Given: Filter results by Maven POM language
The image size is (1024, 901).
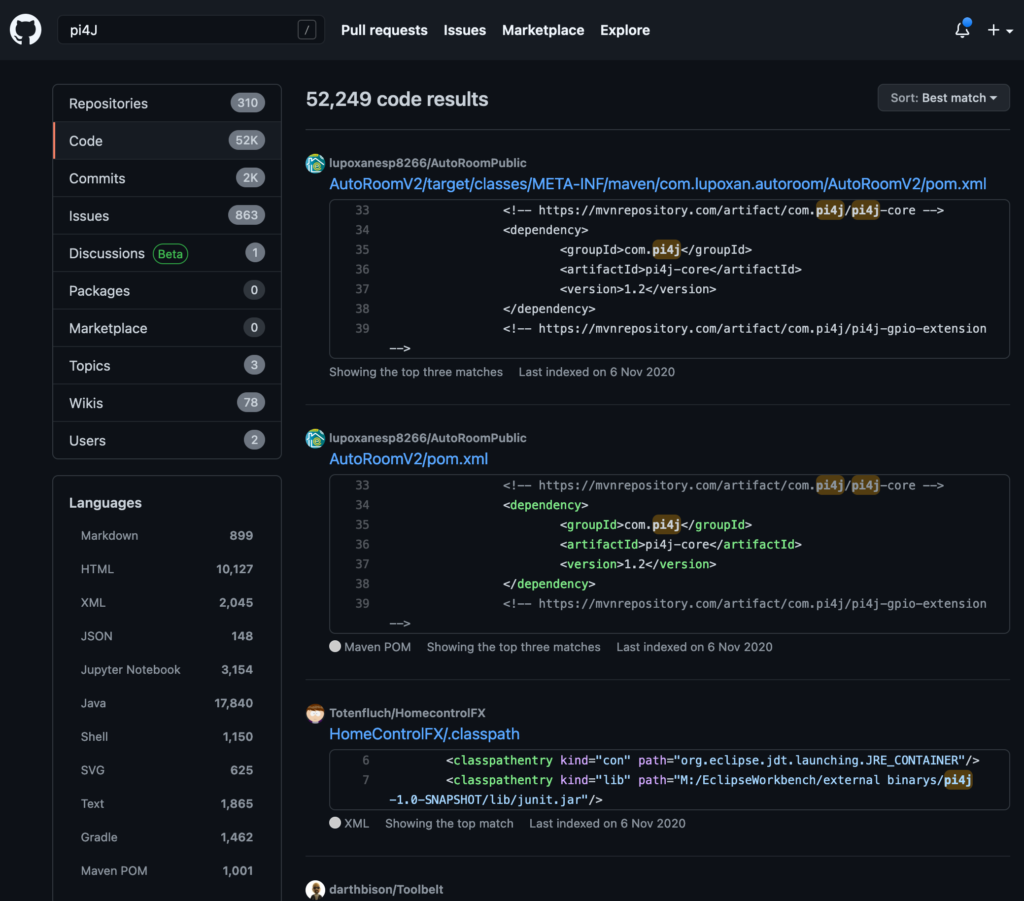Looking at the screenshot, I should [167, 870].
